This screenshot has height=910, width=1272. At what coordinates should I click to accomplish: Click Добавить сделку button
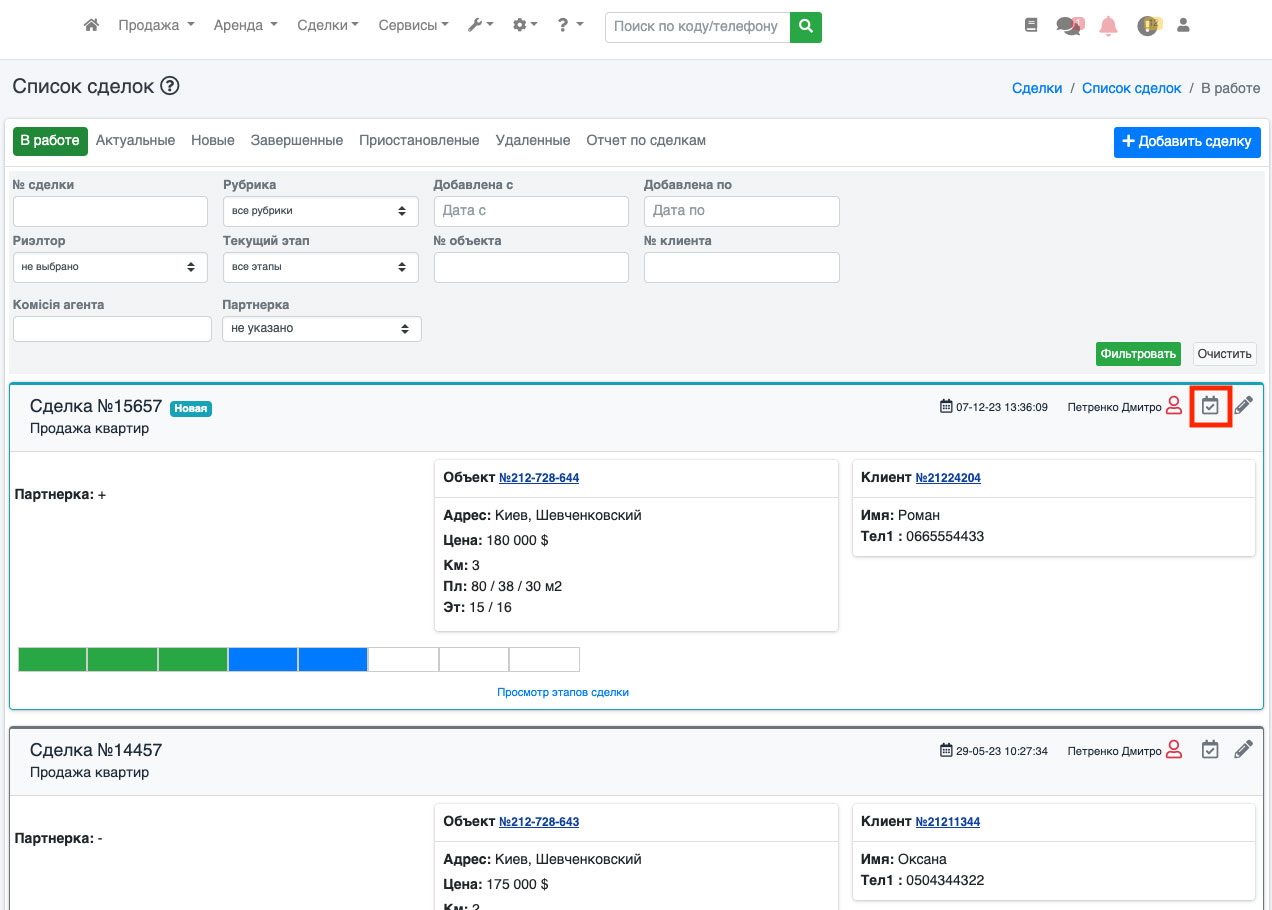click(1186, 142)
